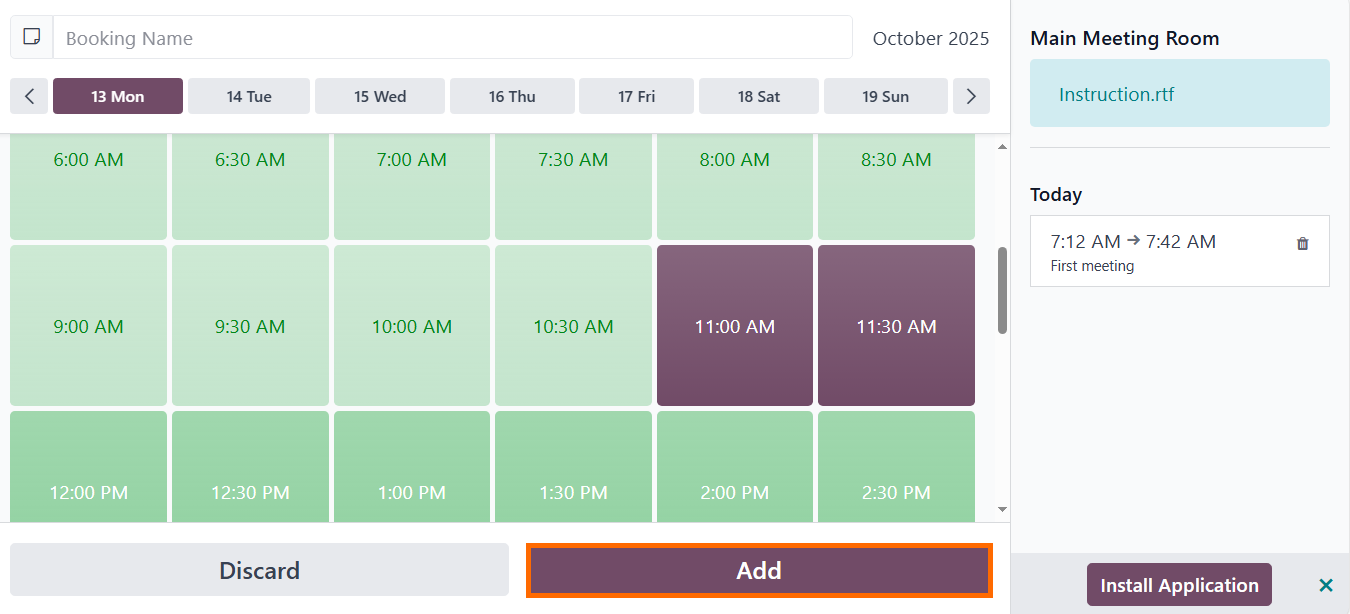Screen dimensions: 1350x614
Task: Type in the Booking Name field
Action: coord(452,38)
